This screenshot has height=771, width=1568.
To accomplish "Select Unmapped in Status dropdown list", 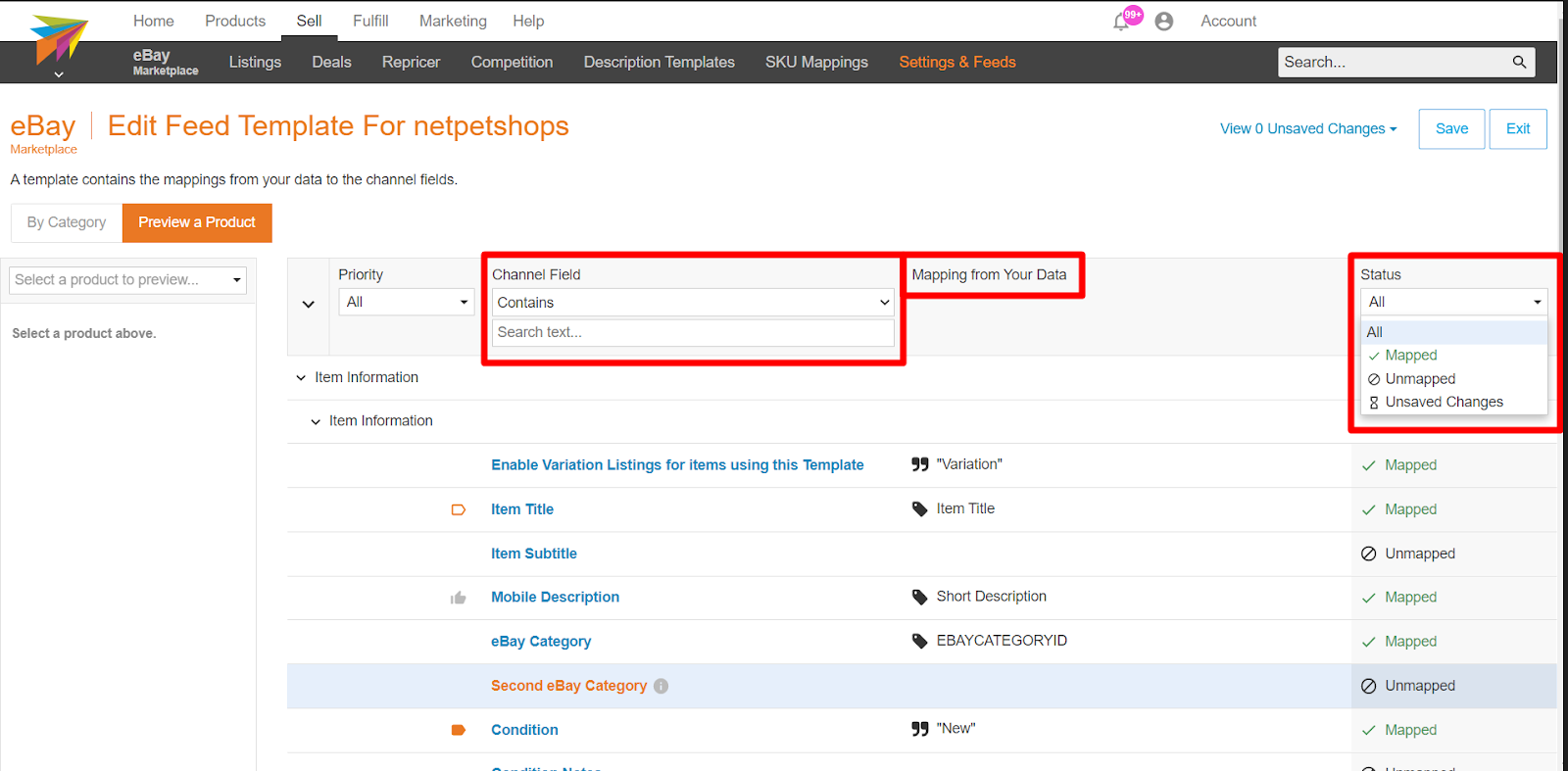I will pyautogui.click(x=1454, y=379).
